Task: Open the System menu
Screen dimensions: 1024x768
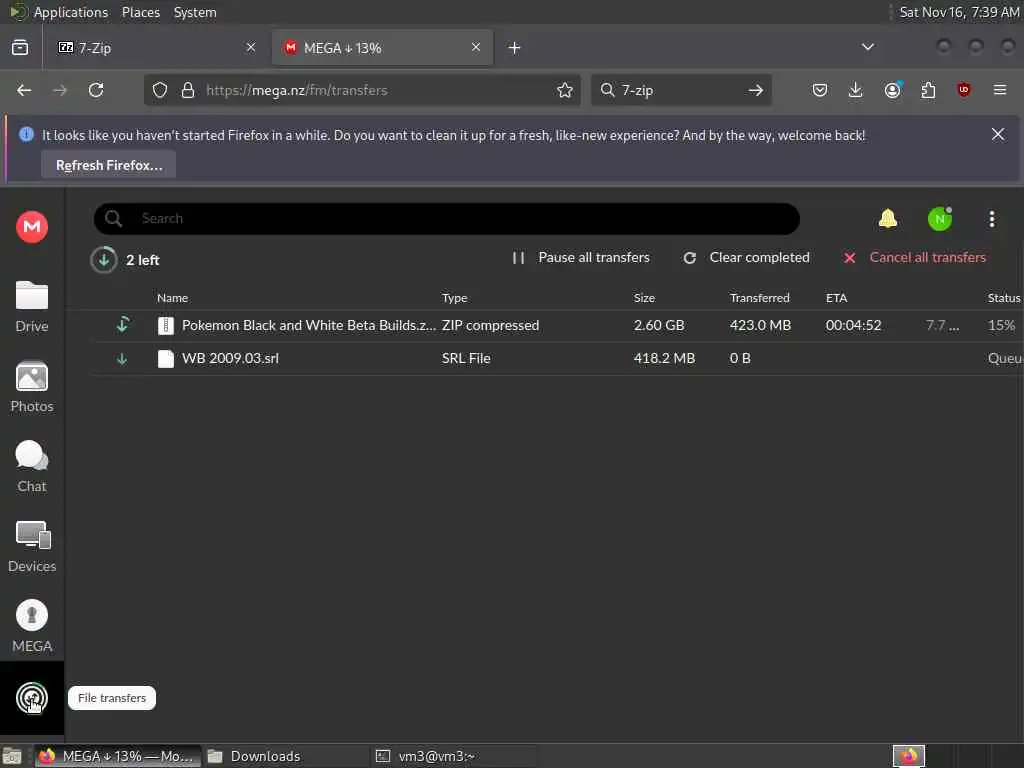Action: [x=195, y=12]
